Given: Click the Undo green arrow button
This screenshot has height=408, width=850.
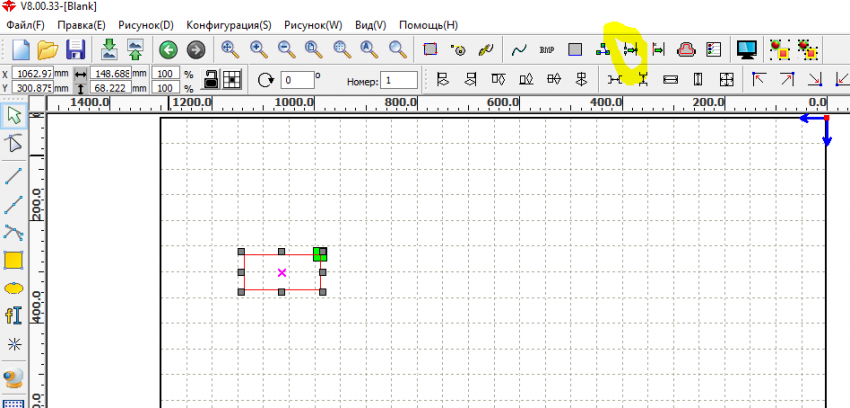Looking at the screenshot, I should click(x=167, y=49).
